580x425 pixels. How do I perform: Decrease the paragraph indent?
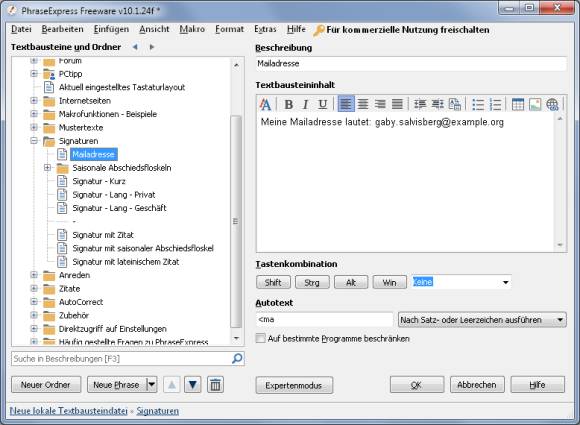pyautogui.click(x=437, y=104)
